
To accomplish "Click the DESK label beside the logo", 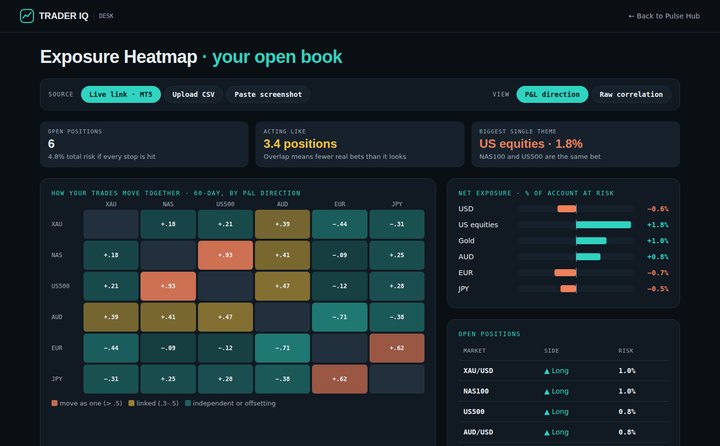I will click(x=106, y=16).
